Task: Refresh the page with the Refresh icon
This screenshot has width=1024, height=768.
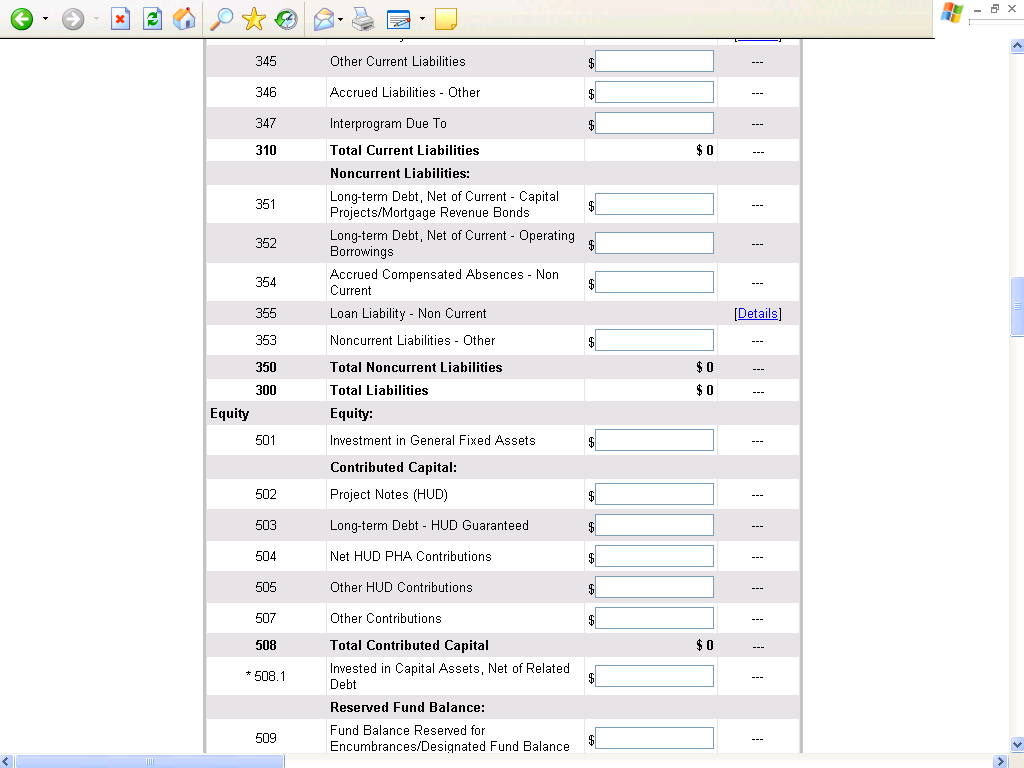Action: tap(152, 19)
